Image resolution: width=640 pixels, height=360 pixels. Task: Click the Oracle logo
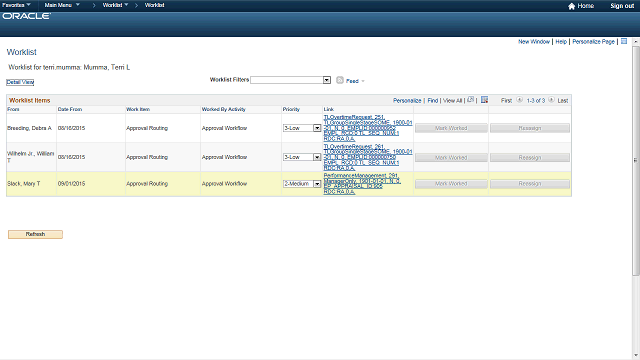(x=27, y=16)
